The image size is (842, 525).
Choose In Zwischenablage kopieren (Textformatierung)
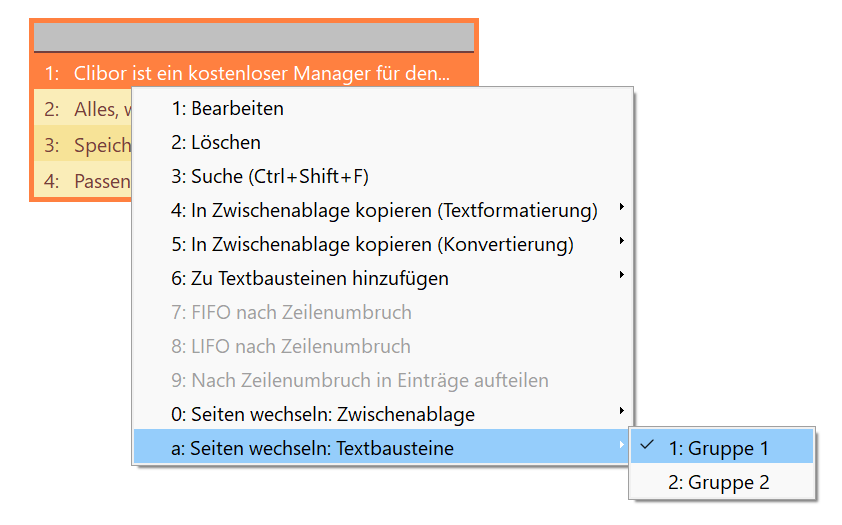[383, 210]
